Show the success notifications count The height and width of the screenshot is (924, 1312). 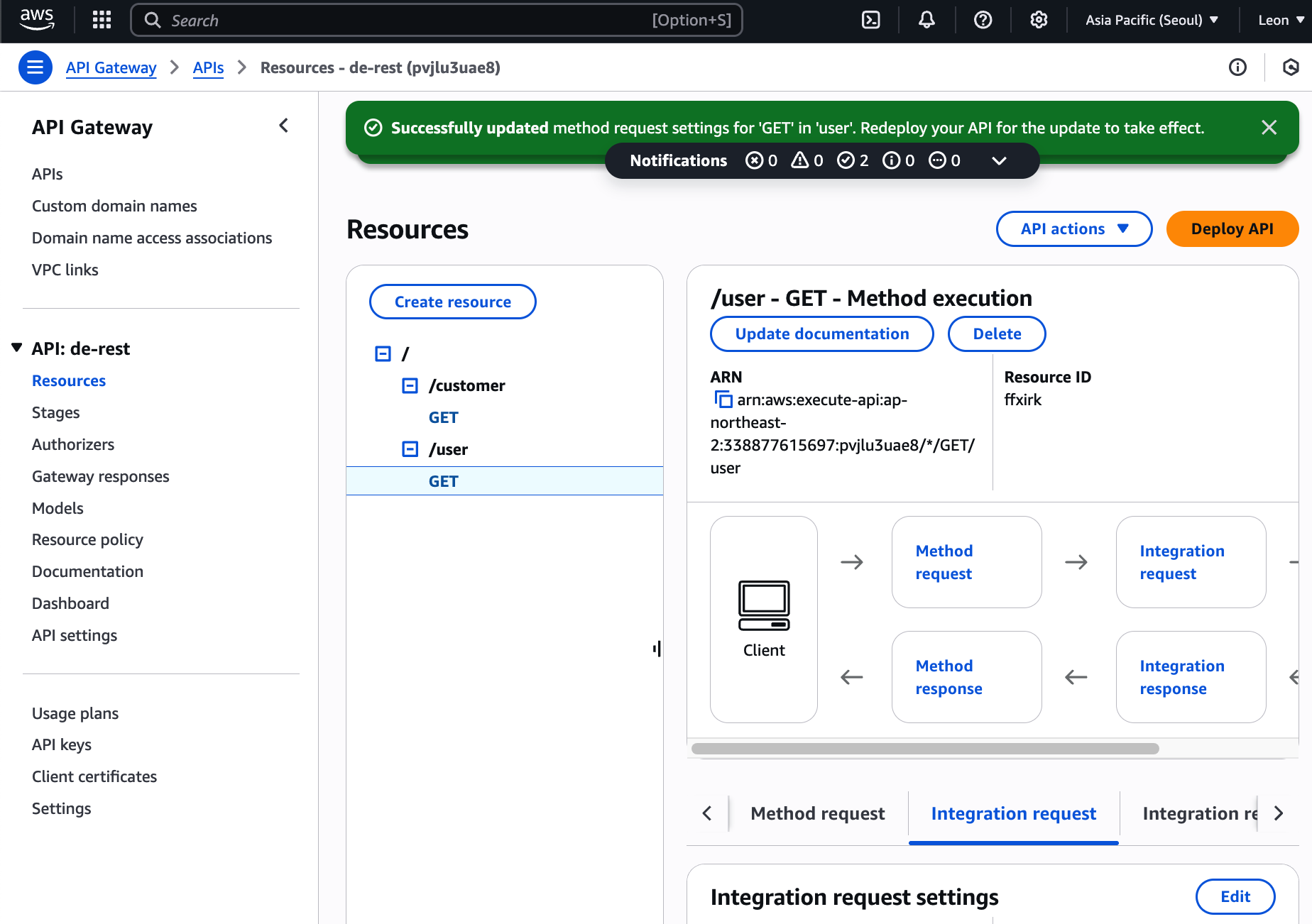click(x=853, y=160)
